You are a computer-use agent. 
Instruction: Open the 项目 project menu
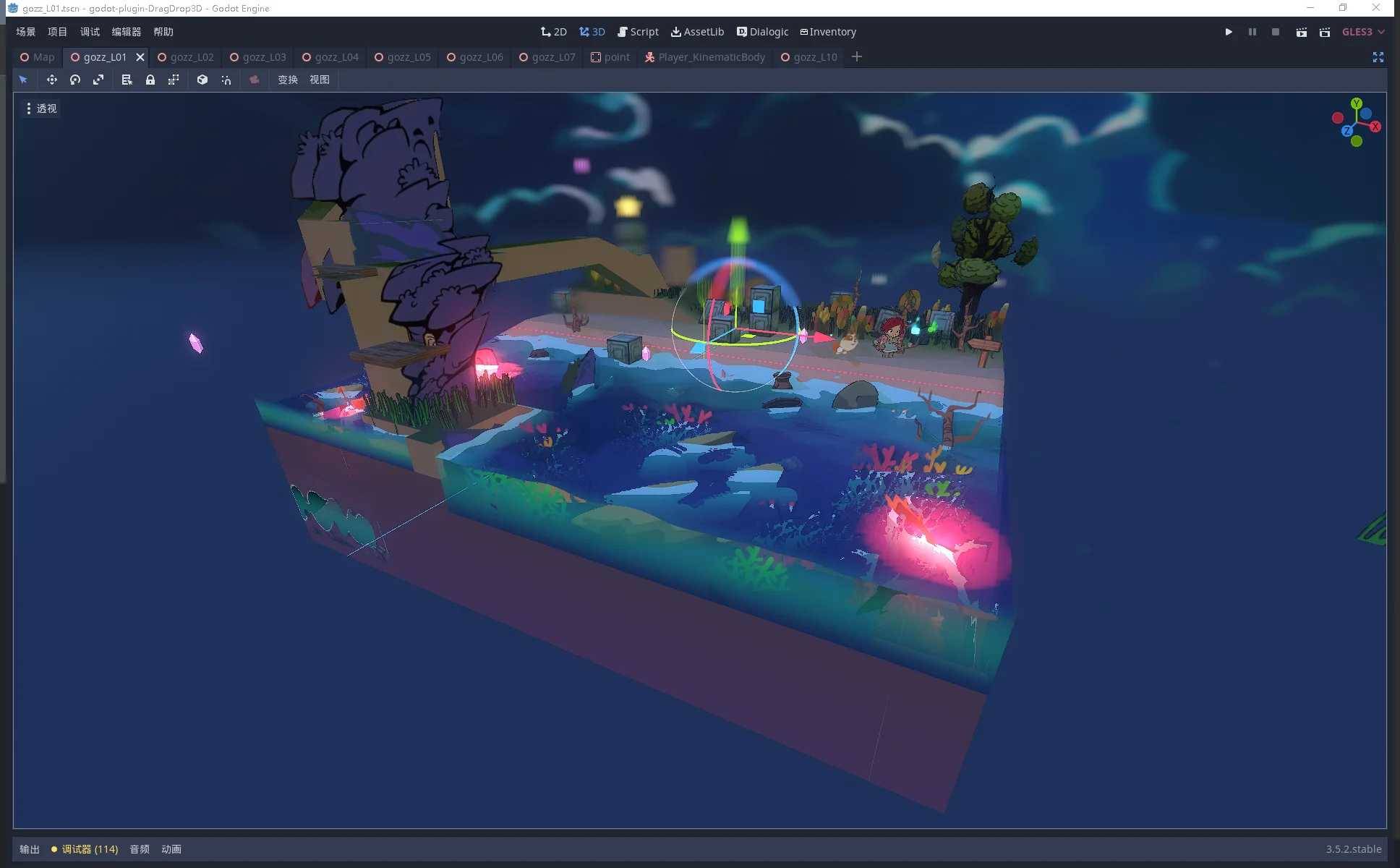(x=57, y=32)
